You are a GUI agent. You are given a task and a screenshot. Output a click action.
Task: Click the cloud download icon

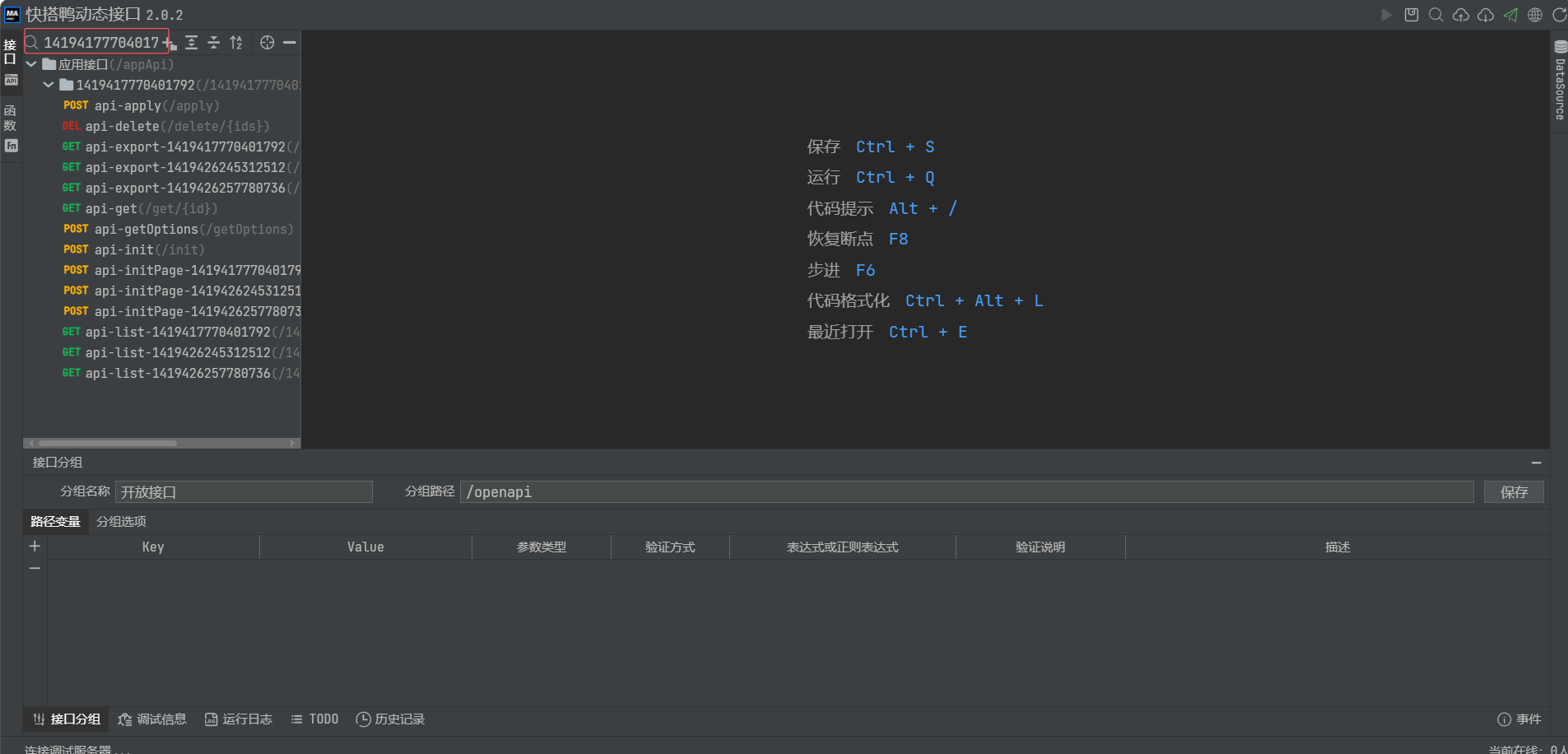(x=1486, y=15)
